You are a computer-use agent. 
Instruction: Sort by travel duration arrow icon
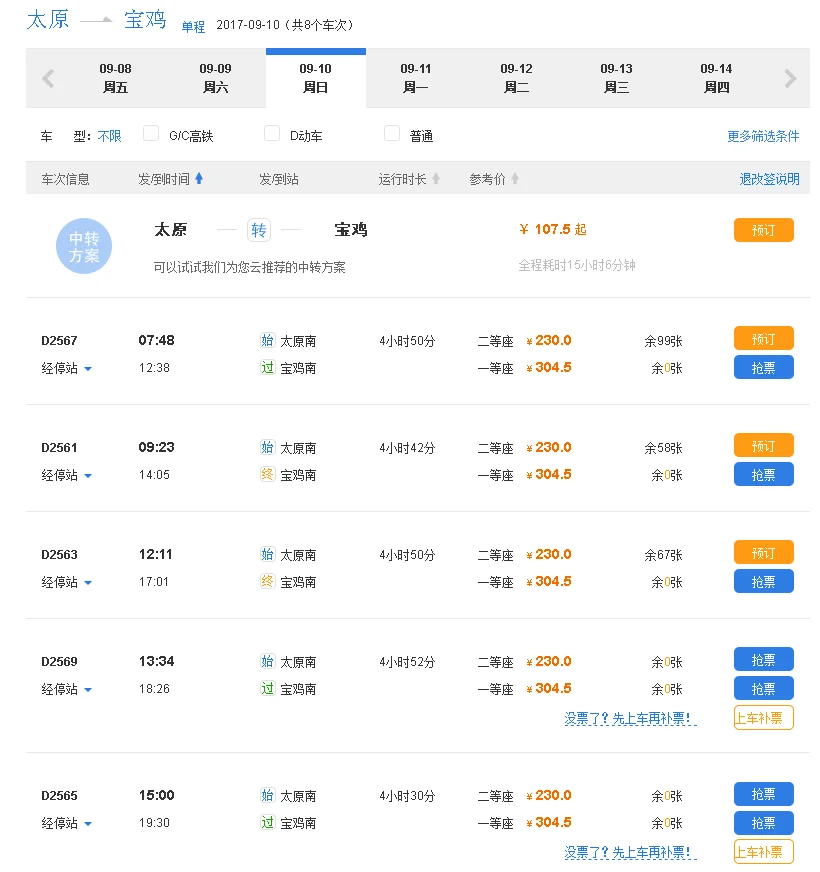[435, 179]
